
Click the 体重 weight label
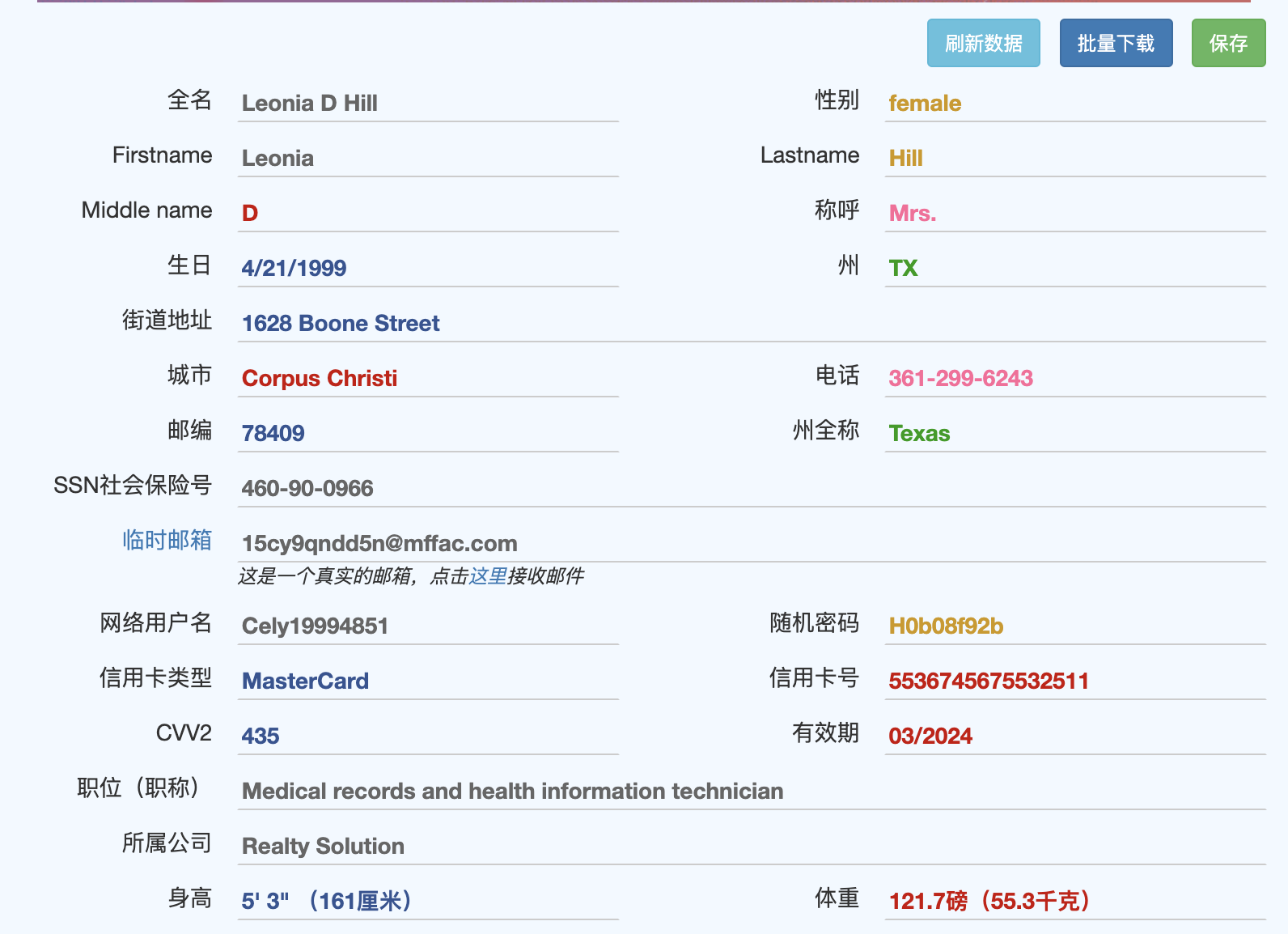tap(837, 898)
